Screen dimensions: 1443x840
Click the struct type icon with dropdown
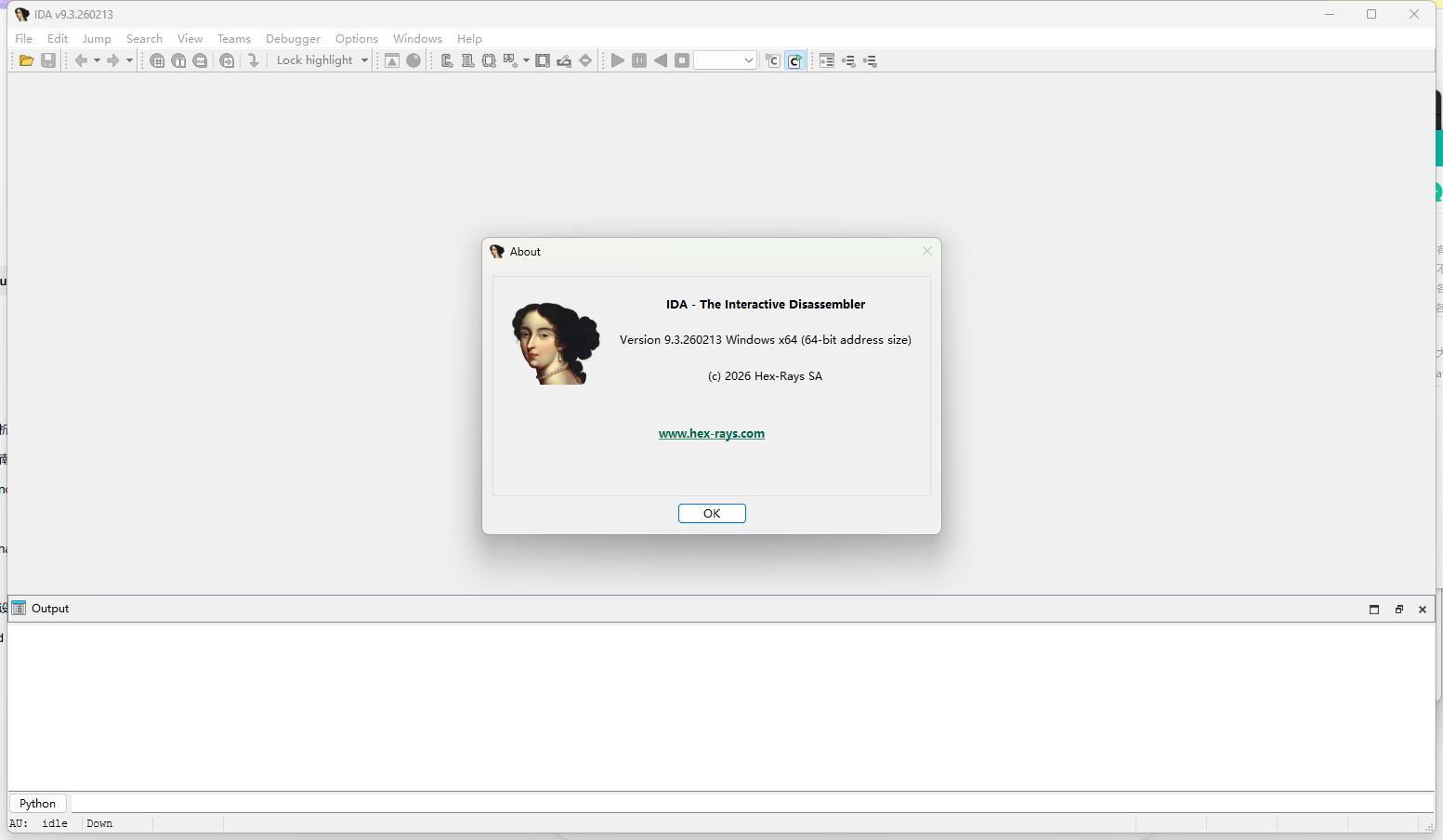pos(510,60)
